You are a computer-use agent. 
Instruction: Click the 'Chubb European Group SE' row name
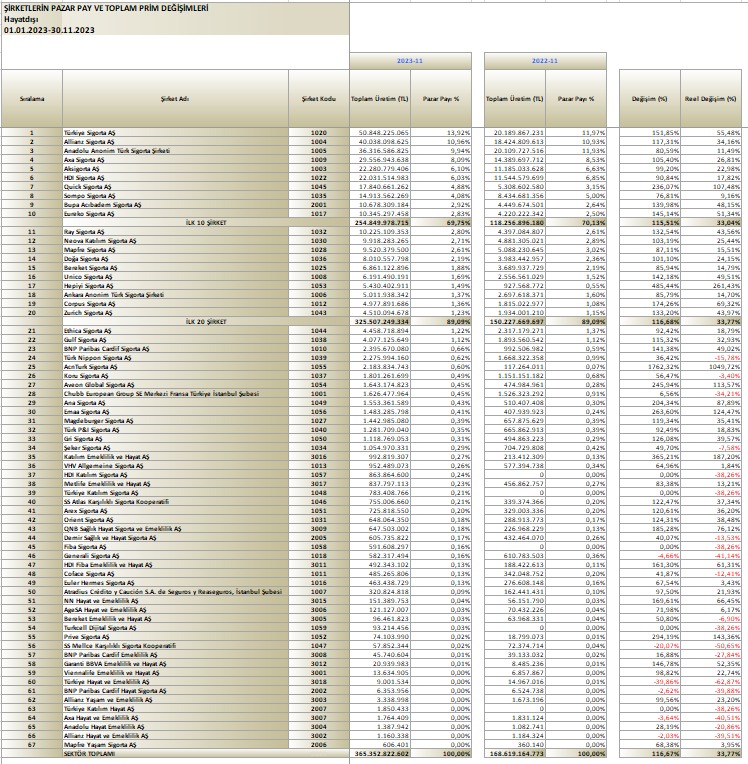click(175, 394)
